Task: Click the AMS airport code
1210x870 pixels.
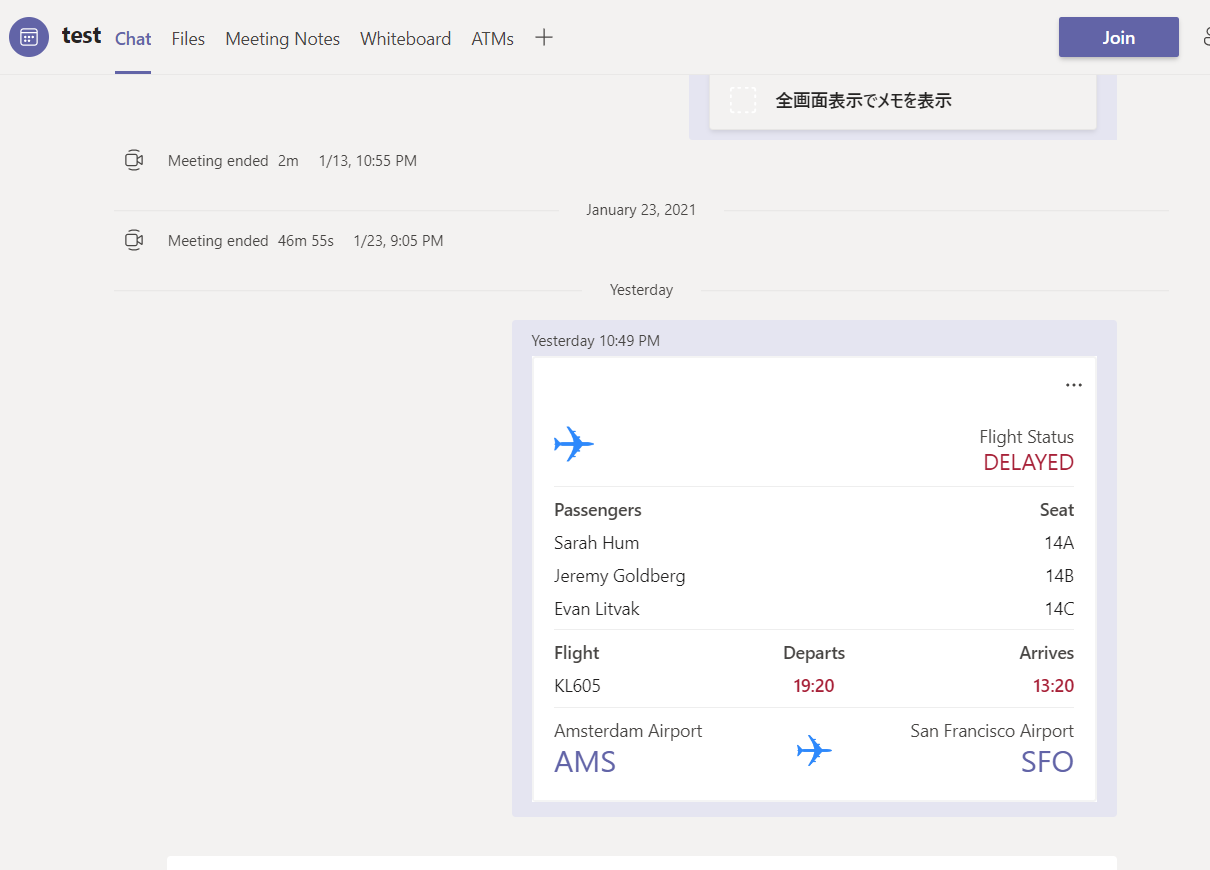Action: click(x=585, y=762)
